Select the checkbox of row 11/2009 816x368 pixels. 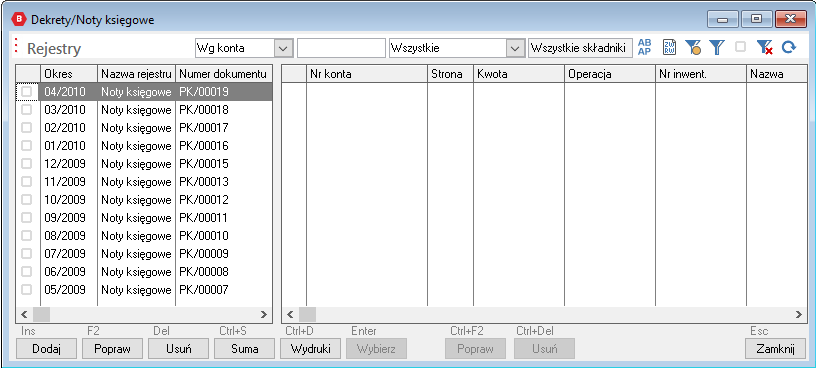[27, 182]
